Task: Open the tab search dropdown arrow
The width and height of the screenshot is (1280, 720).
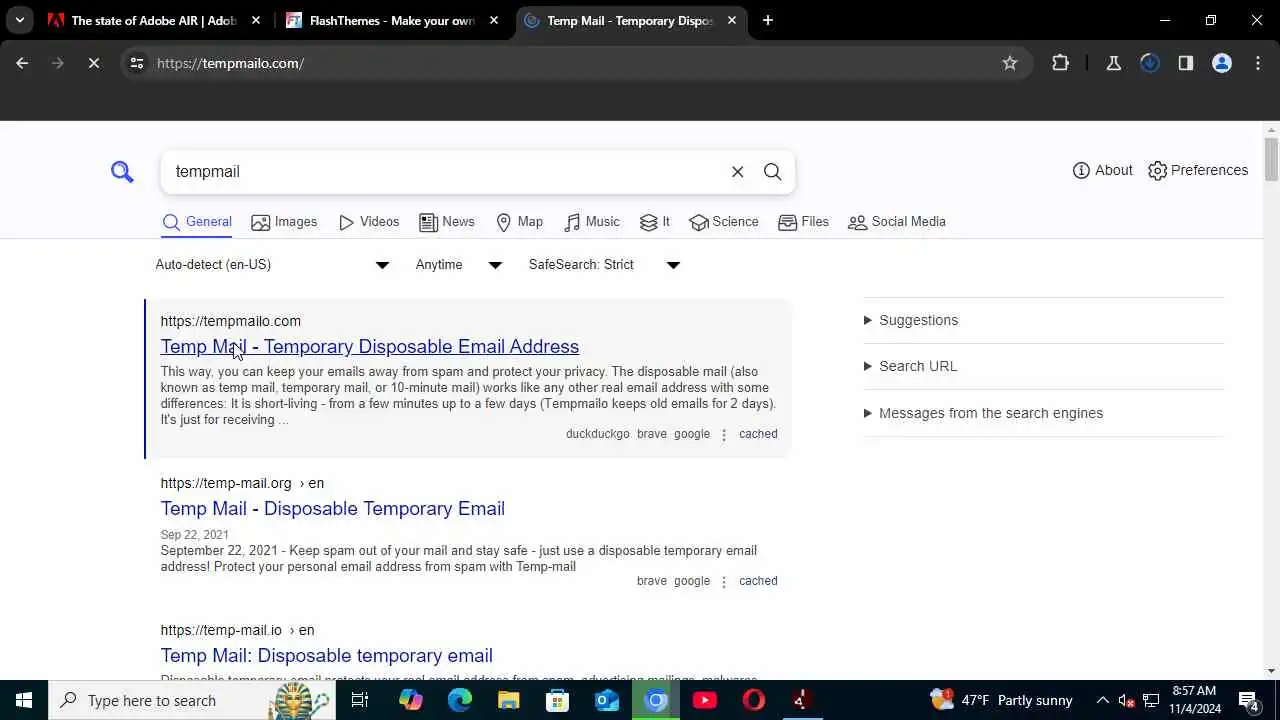Action: (x=19, y=20)
